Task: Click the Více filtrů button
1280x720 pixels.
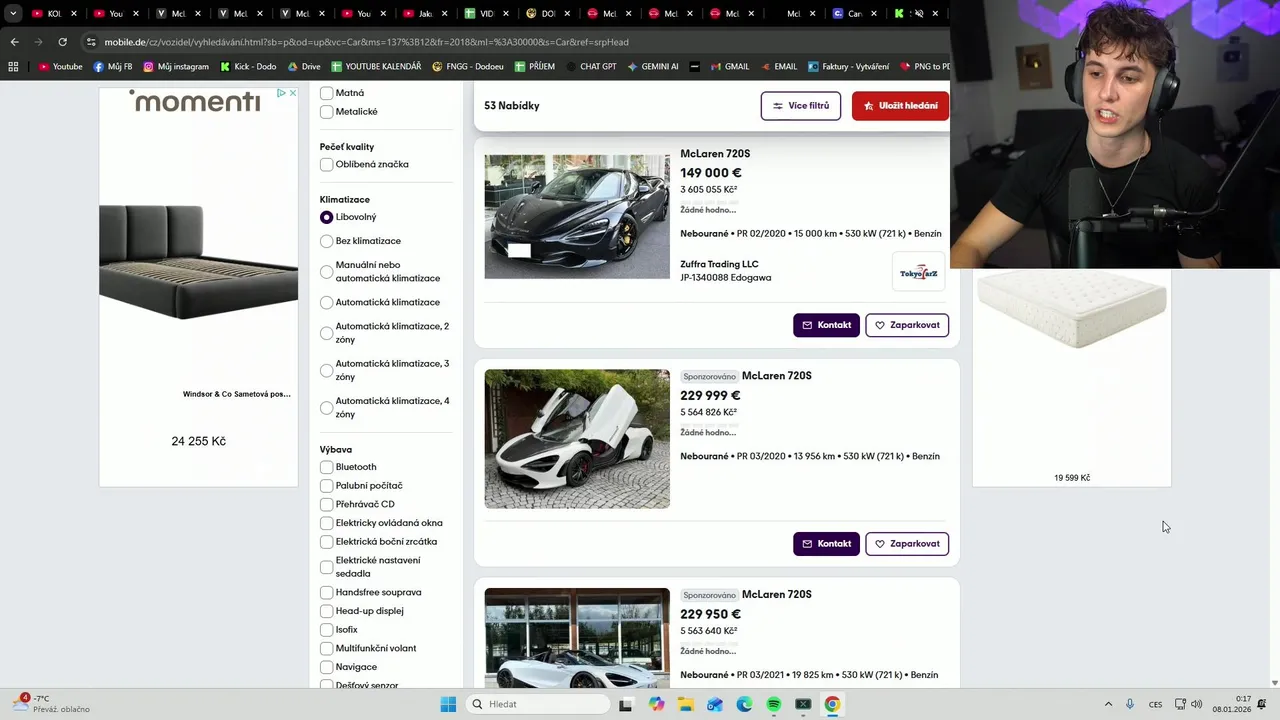Action: [x=801, y=106]
